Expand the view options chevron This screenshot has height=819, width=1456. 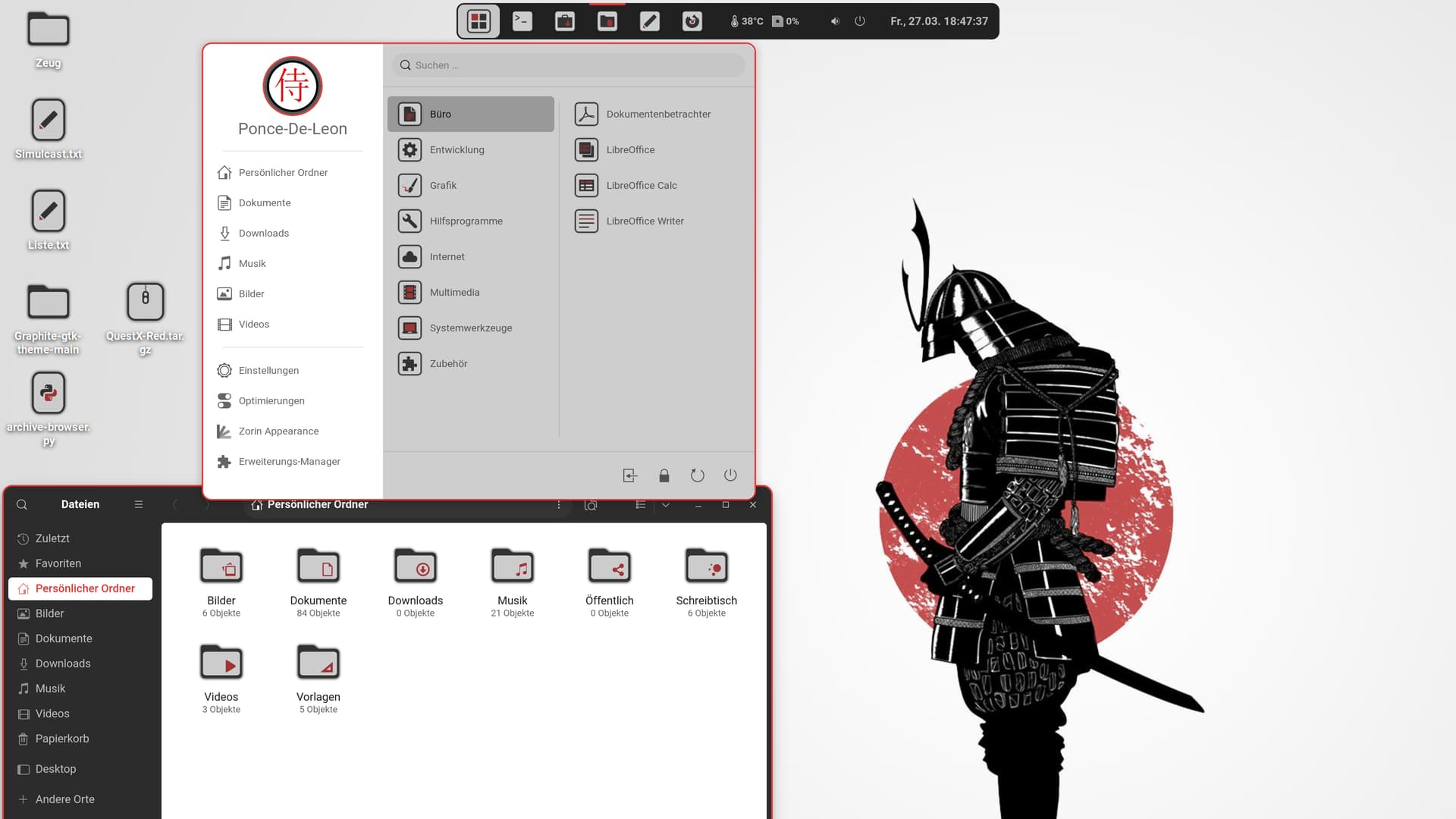(666, 504)
